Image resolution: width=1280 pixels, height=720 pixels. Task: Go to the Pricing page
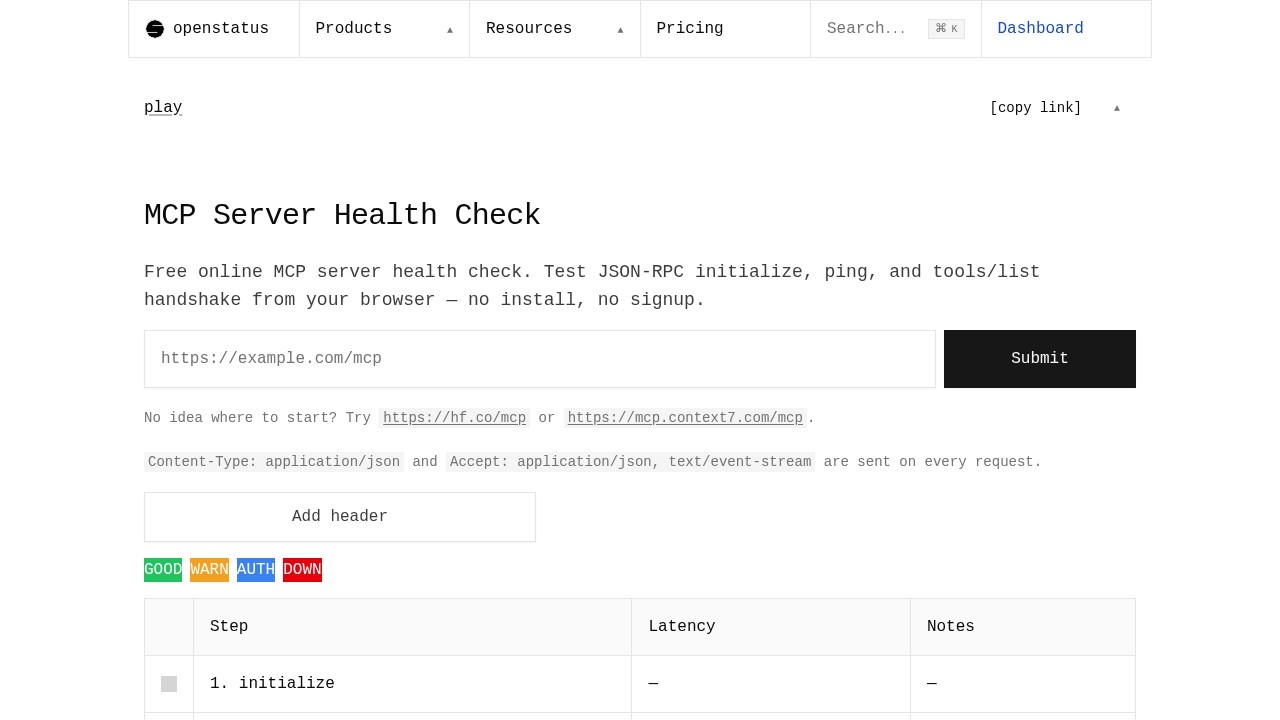click(725, 29)
